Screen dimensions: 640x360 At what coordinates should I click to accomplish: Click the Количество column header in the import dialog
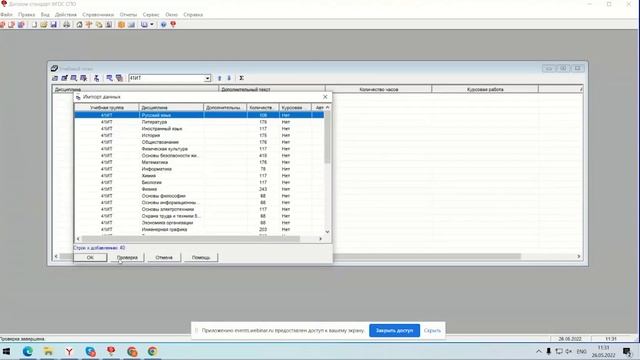(x=263, y=107)
